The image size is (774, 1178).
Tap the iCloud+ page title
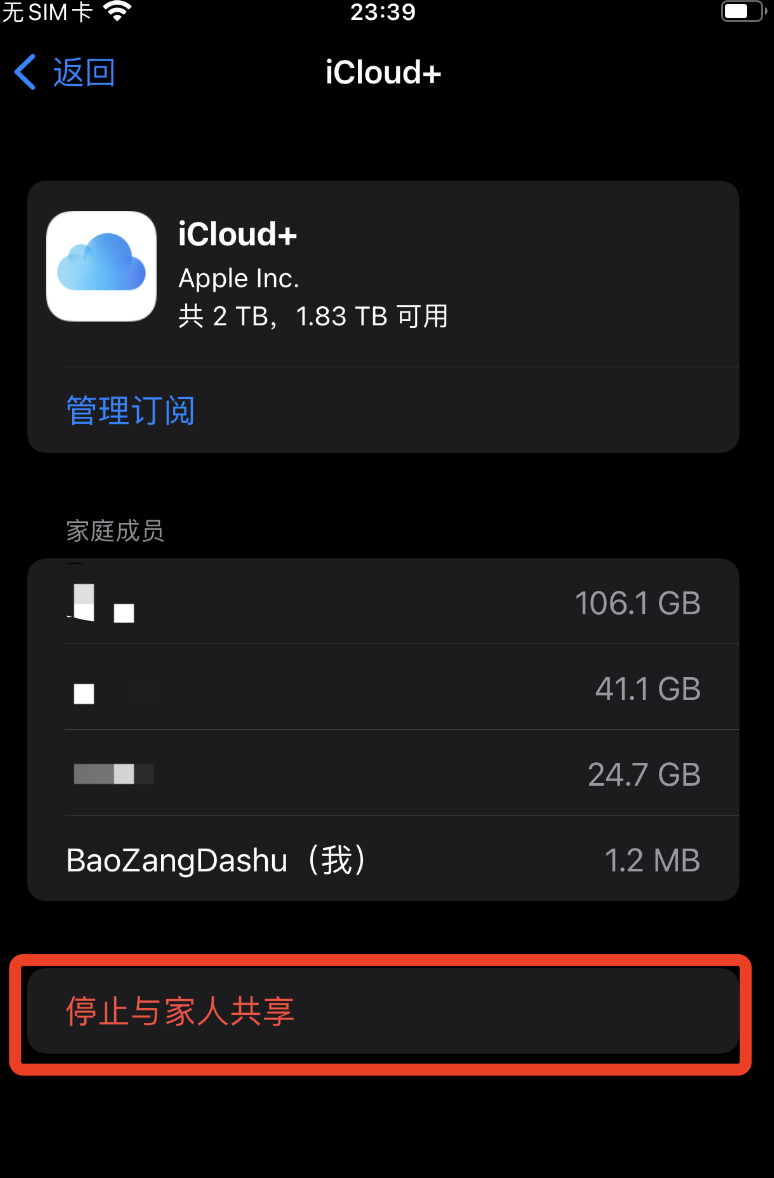(x=383, y=73)
